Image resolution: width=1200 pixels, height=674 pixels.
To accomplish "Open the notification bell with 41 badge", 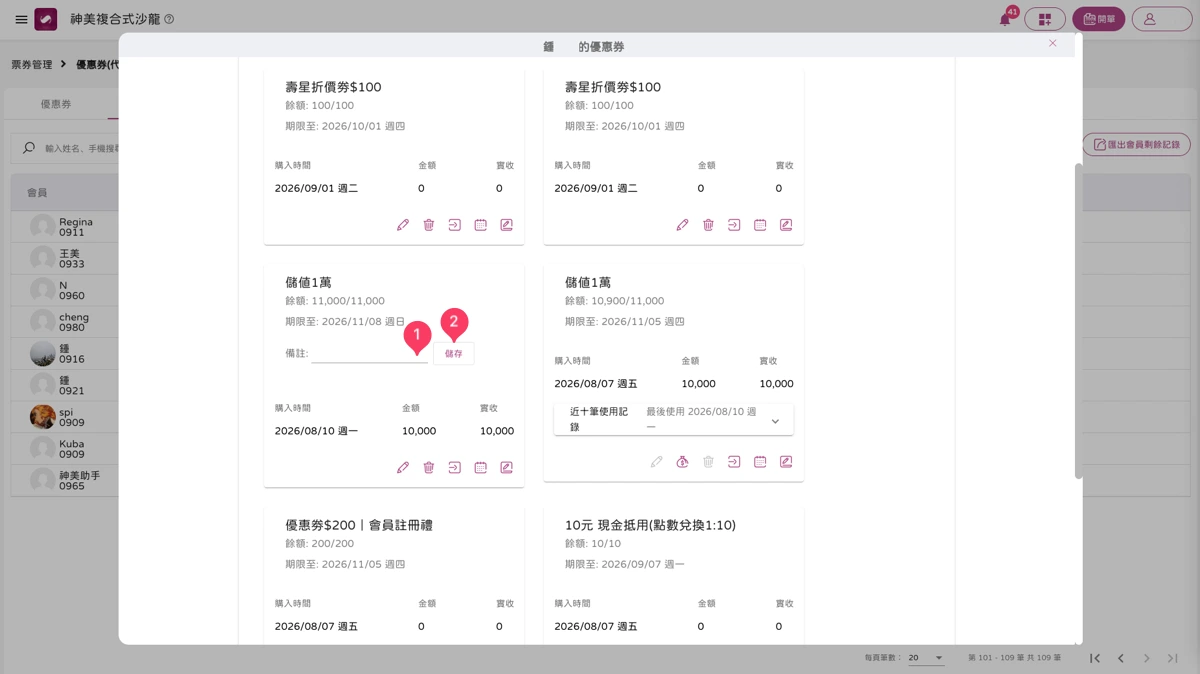I will 1005,19.
